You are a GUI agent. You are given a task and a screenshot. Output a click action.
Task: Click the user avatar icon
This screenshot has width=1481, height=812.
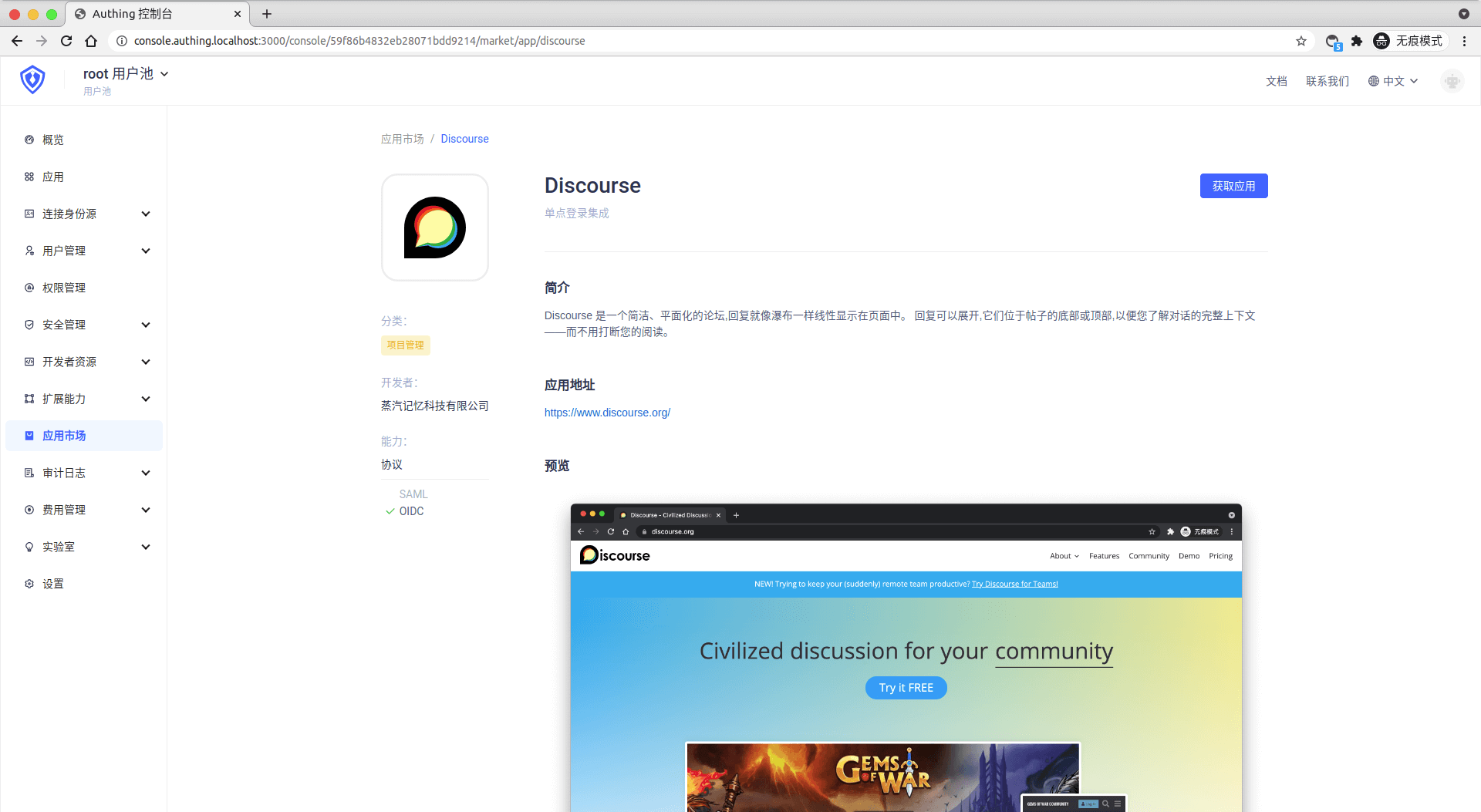click(x=1452, y=81)
